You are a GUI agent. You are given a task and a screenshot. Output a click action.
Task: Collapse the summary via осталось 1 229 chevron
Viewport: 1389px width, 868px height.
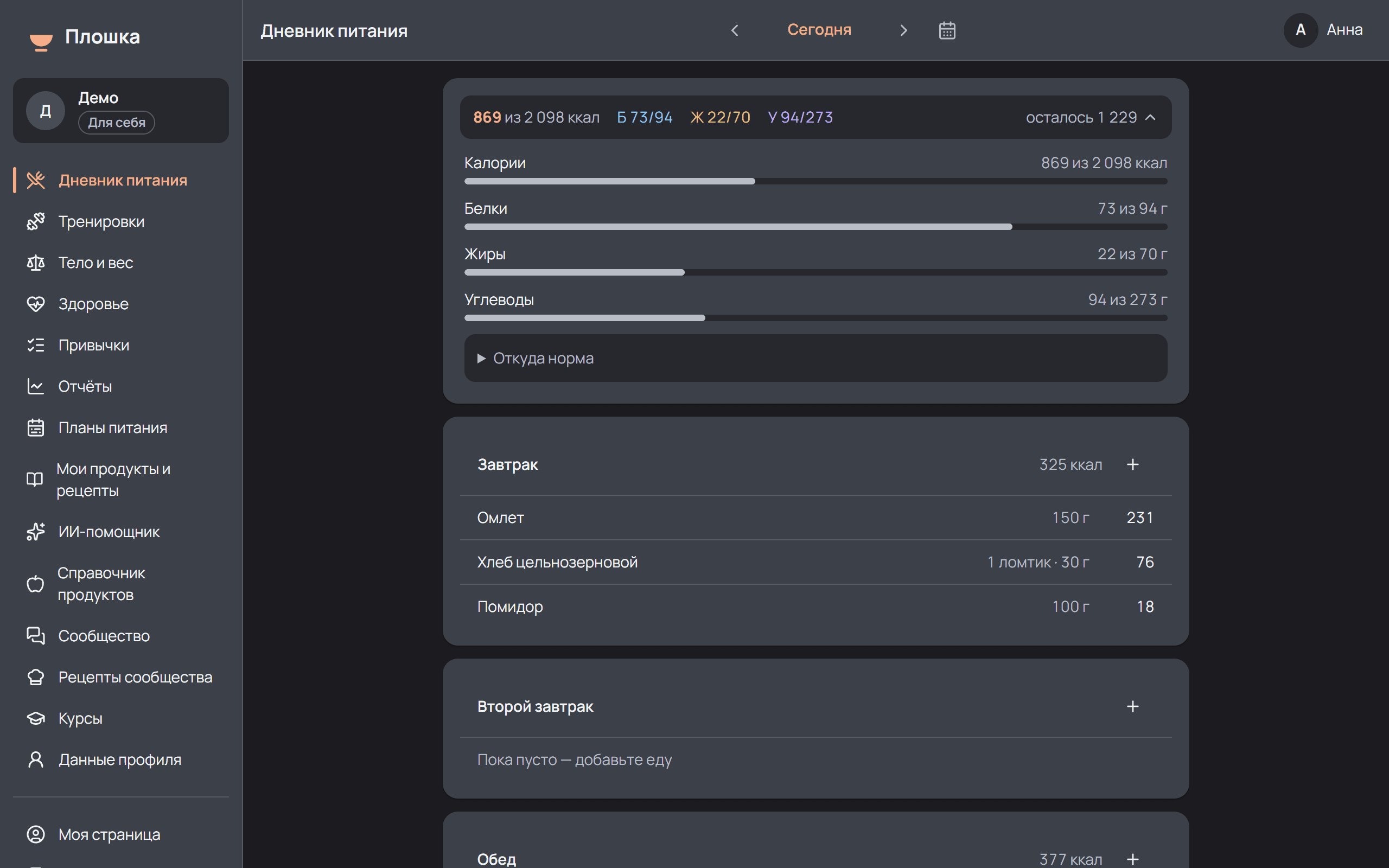(x=1150, y=117)
